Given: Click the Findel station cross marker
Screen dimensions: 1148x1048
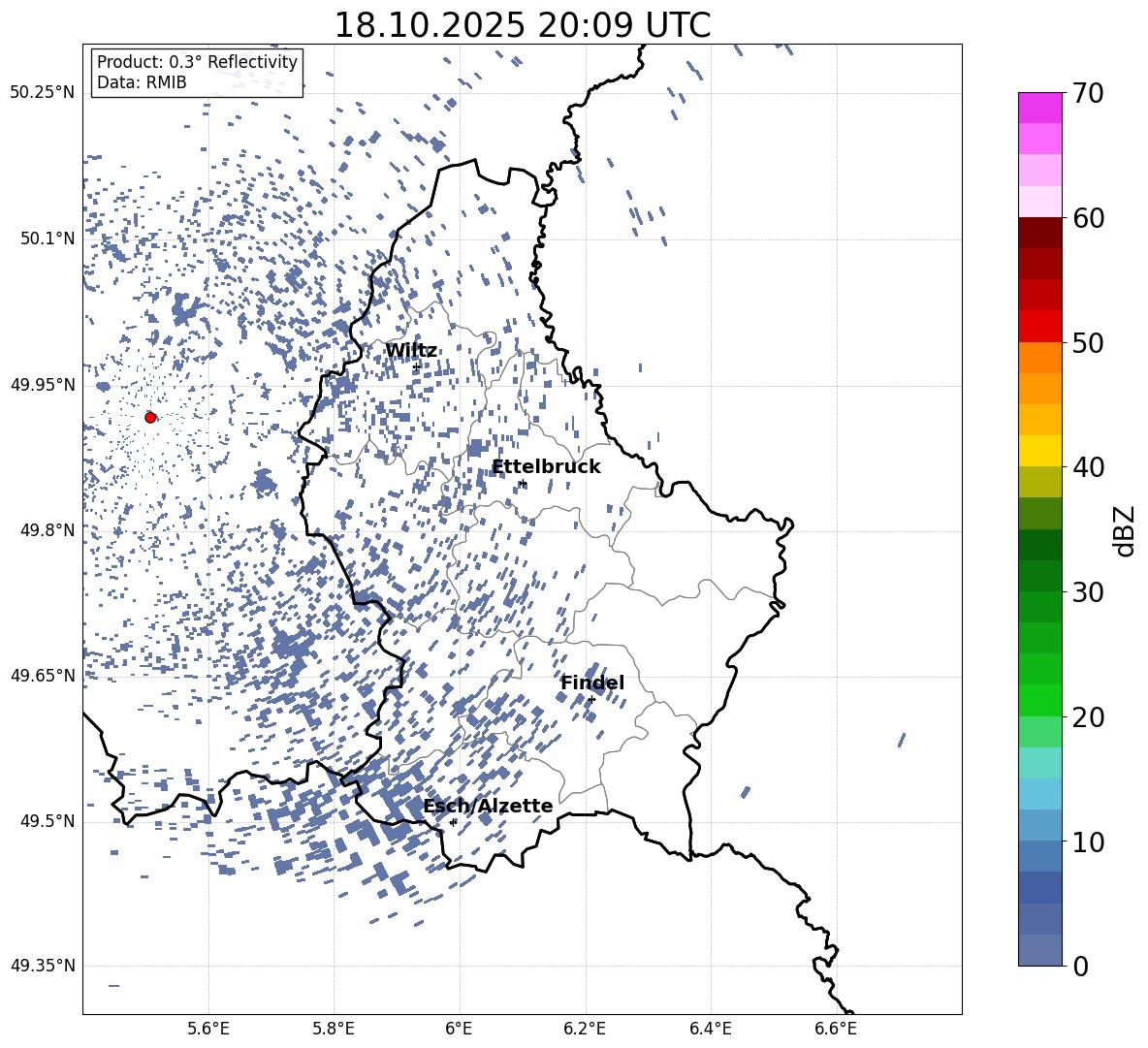Looking at the screenshot, I should [x=591, y=700].
